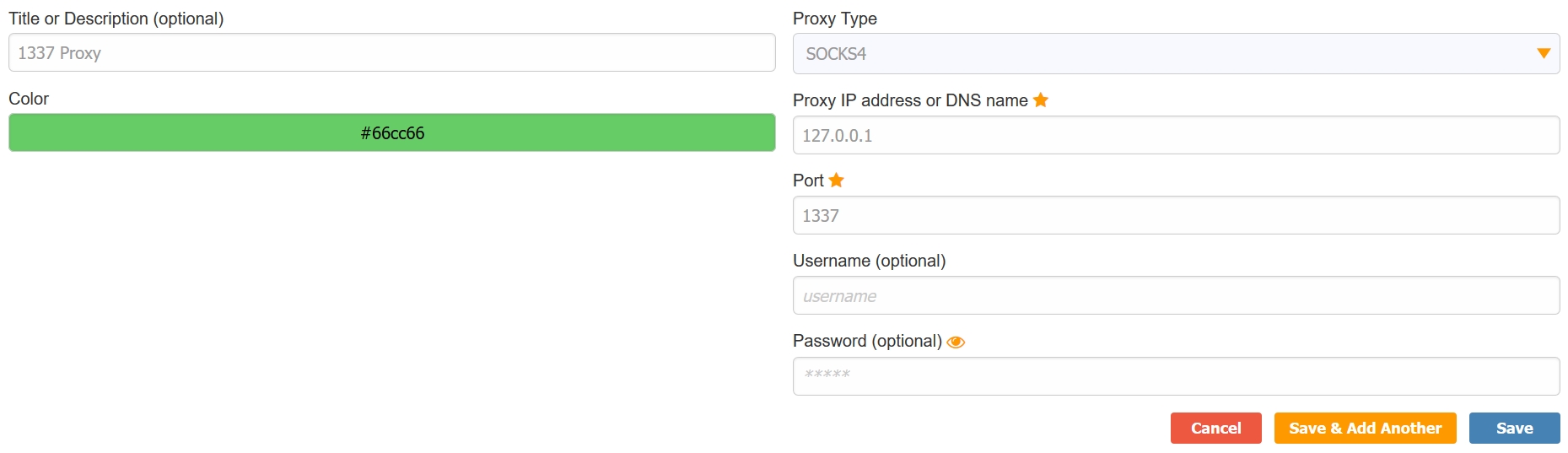Click the "Title or Description (optional)" label

click(116, 19)
